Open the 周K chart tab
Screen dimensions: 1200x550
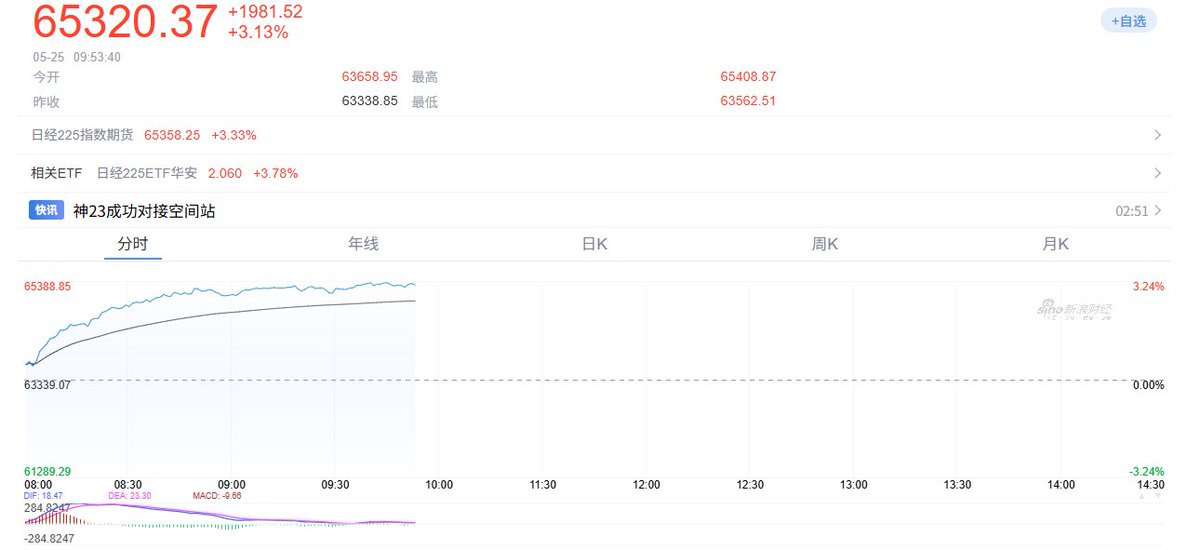825,243
